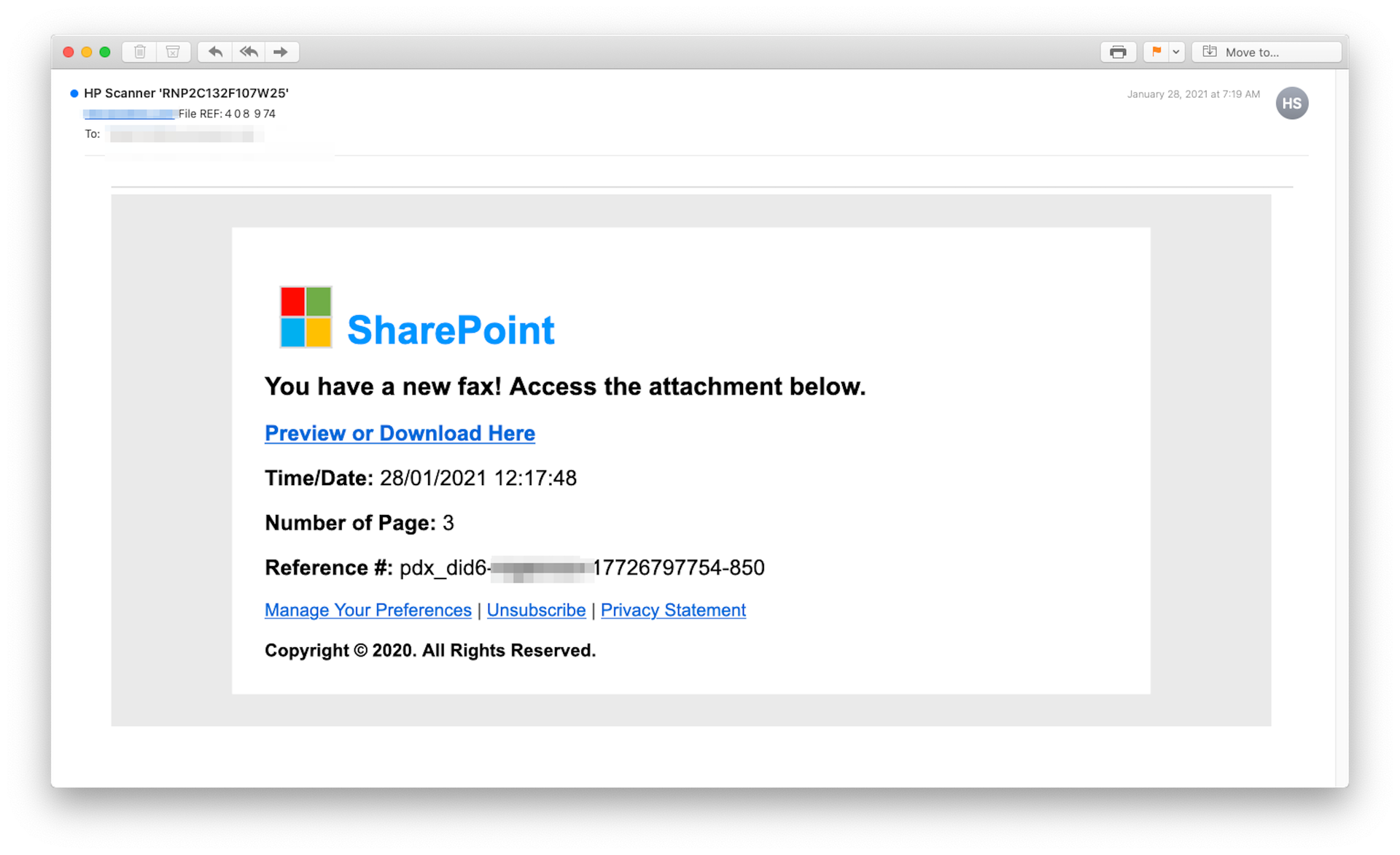Open the Move to… mailbox selector
The height and width of the screenshot is (855, 1400).
point(1267,52)
